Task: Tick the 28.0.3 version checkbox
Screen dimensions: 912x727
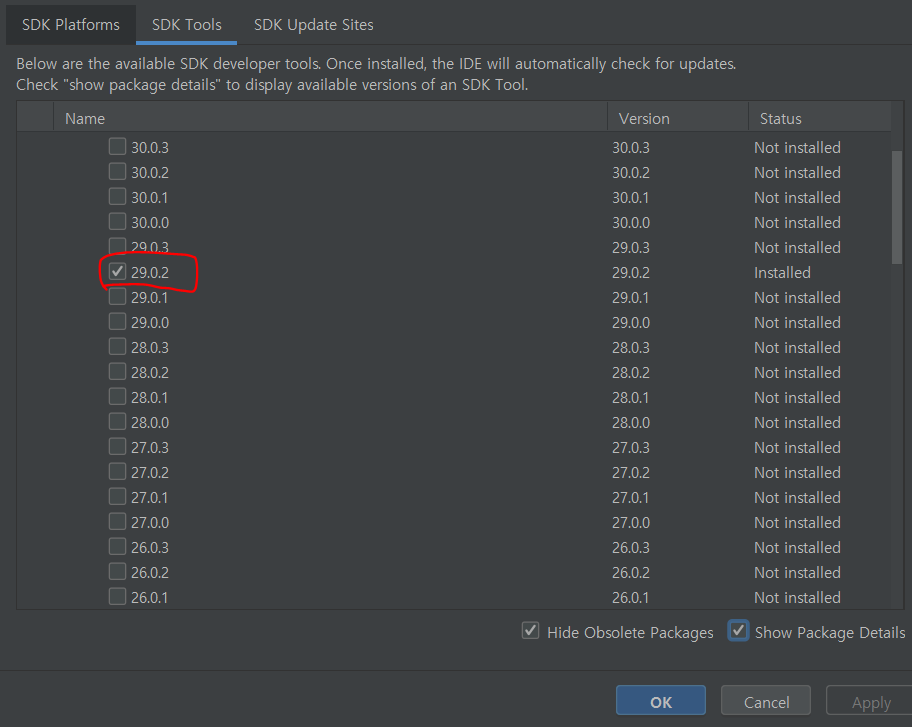Action: click(117, 347)
